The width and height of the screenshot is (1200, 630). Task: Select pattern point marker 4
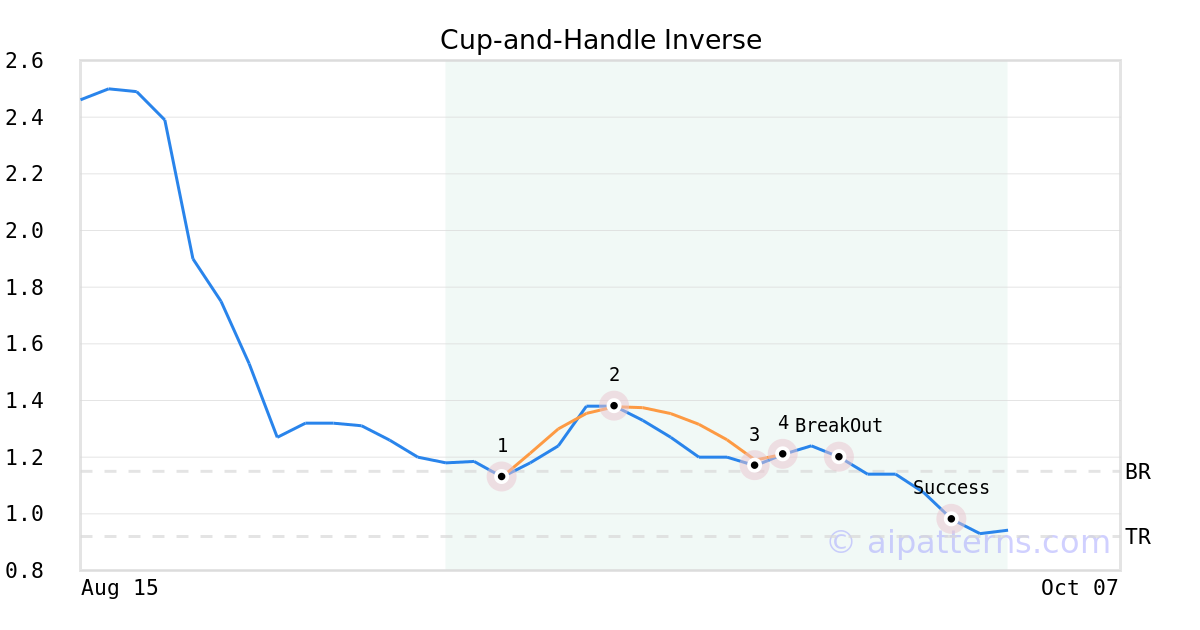[x=783, y=454]
